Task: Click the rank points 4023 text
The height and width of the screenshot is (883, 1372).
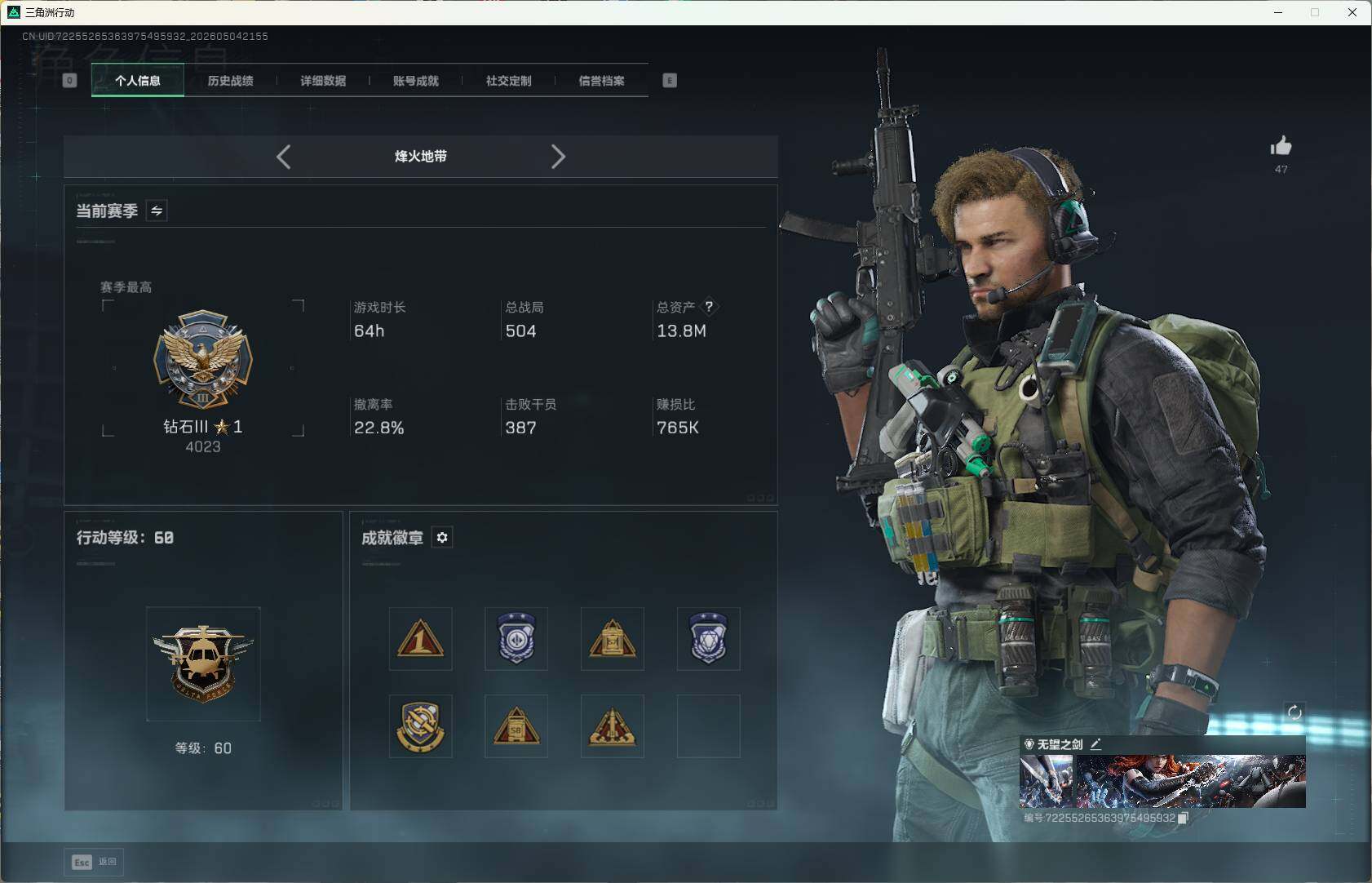Action: pyautogui.click(x=203, y=446)
